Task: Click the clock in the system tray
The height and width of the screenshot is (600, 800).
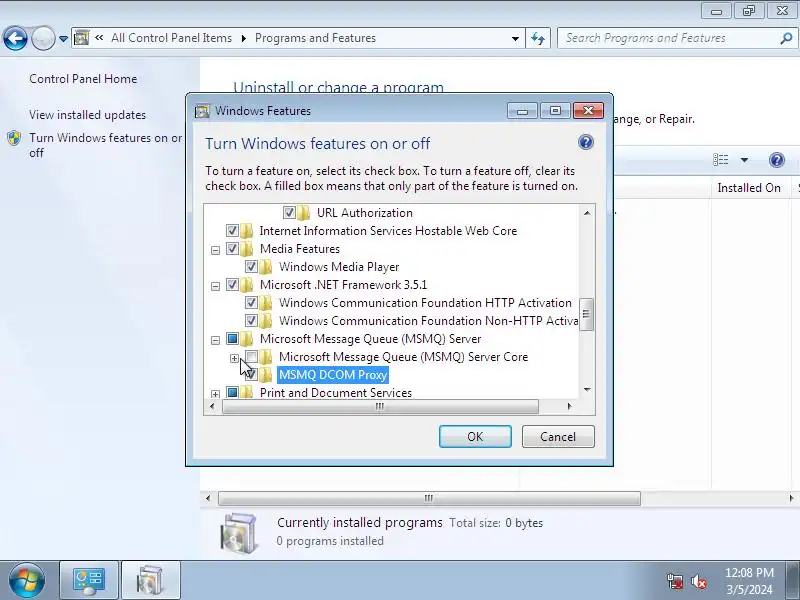Action: 749,581
